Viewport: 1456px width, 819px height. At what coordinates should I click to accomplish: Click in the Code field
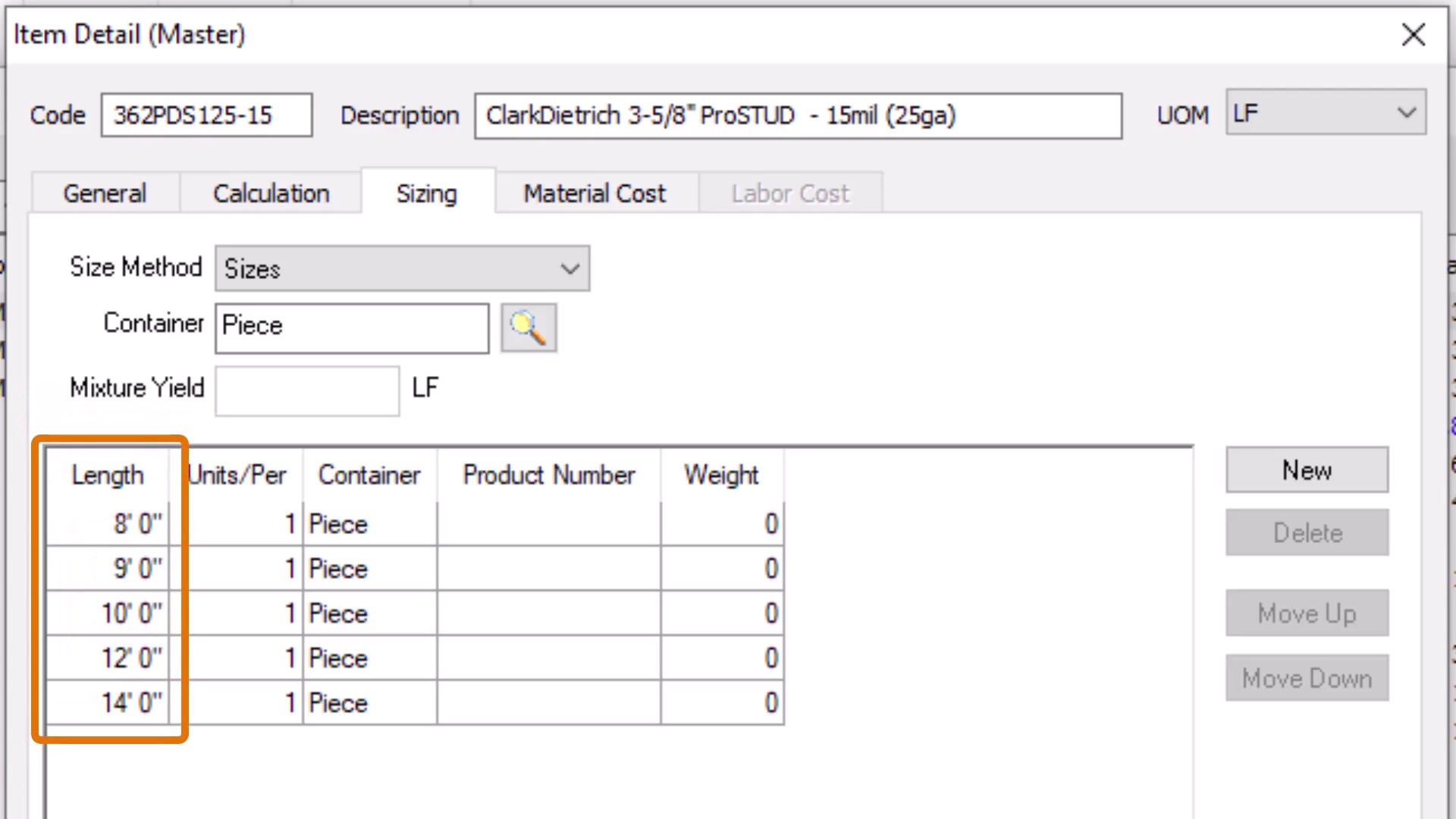click(206, 115)
